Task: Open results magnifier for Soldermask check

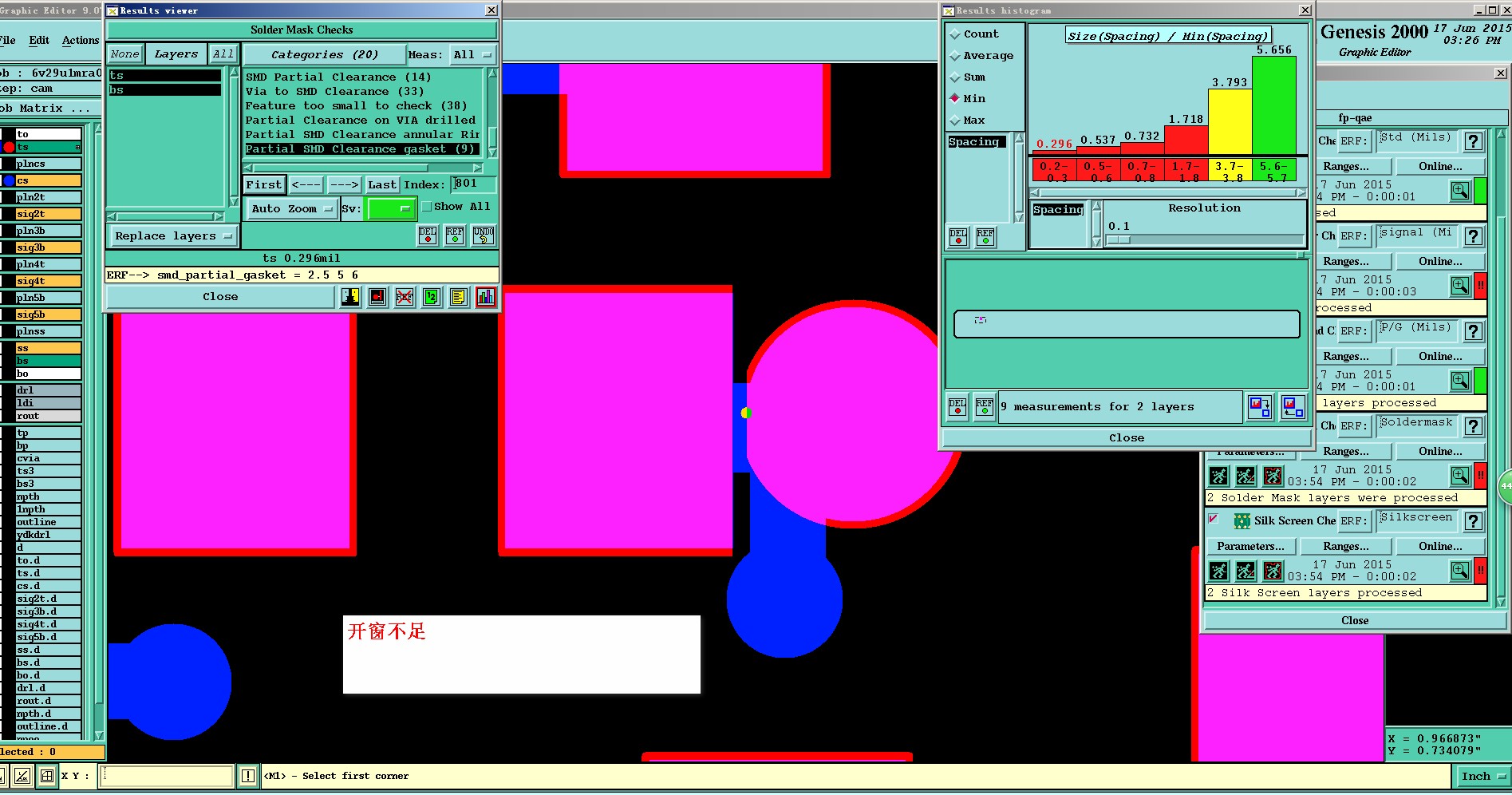Action: (1460, 476)
